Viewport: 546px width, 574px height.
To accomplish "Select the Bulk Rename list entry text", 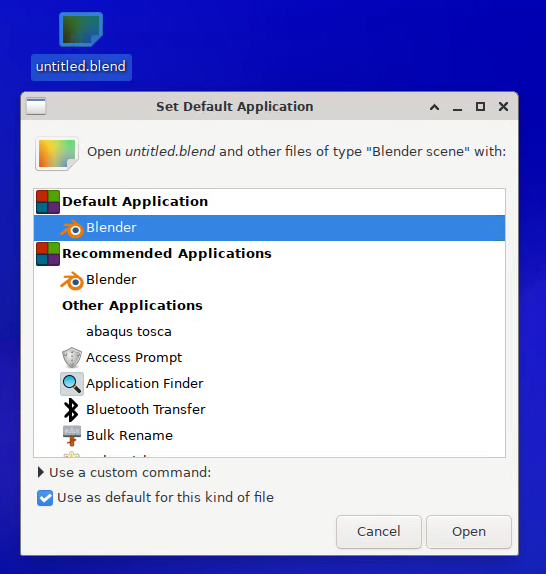I will (129, 436).
